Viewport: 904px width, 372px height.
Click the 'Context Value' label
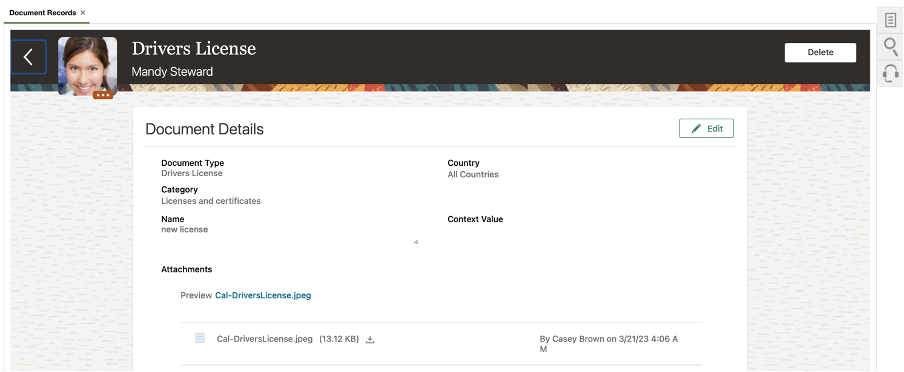[x=475, y=219]
